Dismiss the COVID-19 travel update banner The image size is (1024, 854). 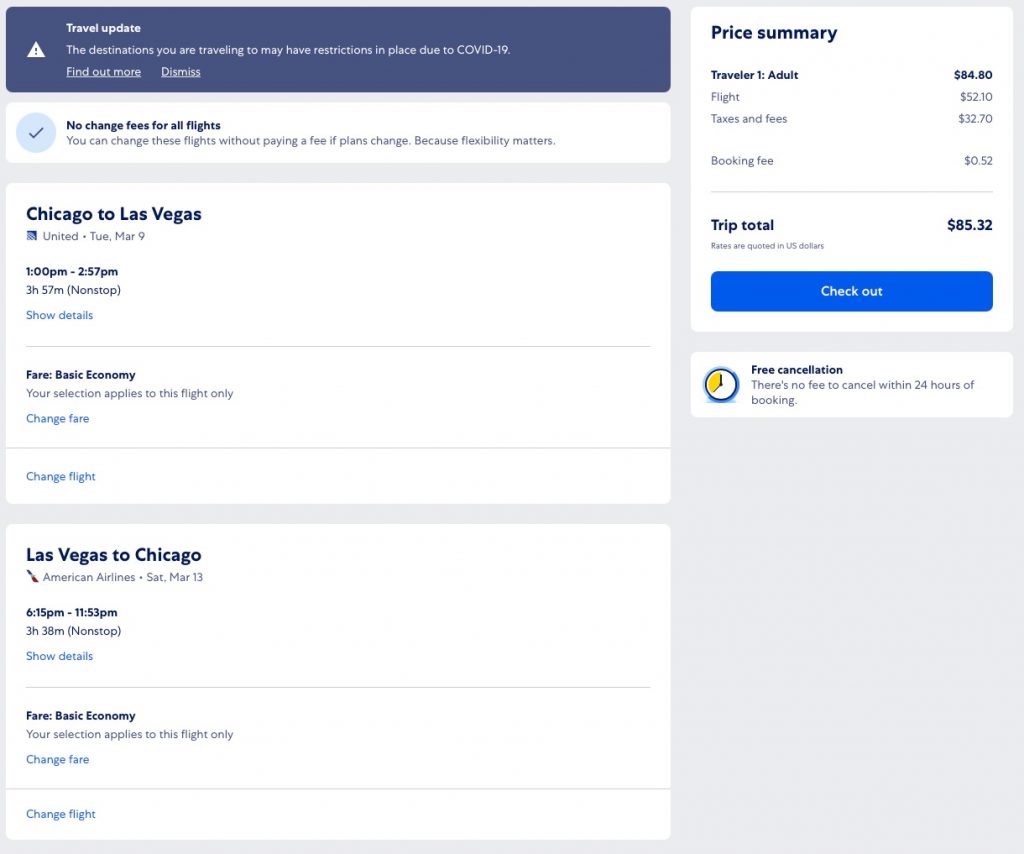pos(180,72)
